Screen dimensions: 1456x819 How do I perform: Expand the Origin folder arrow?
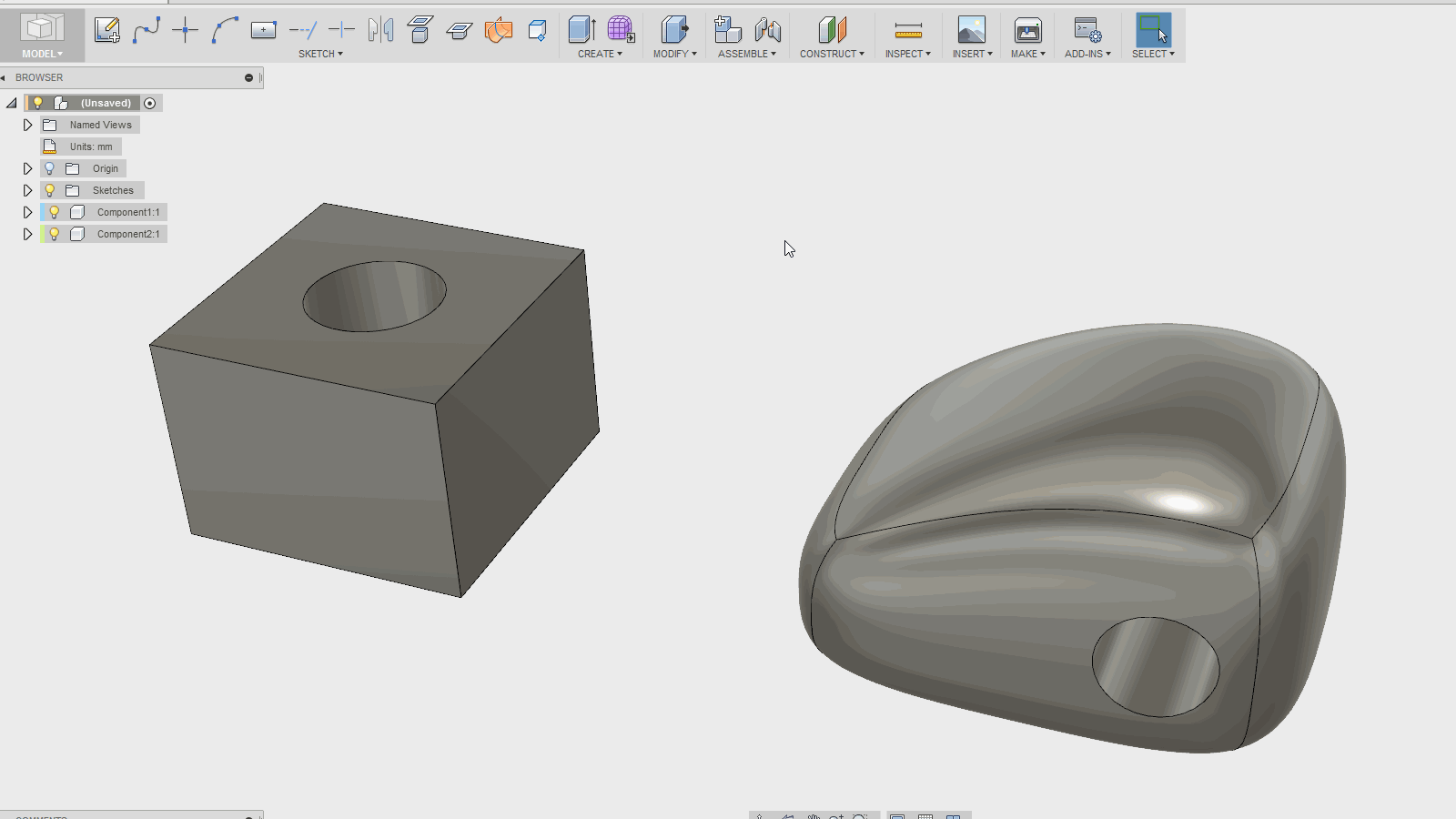27,168
